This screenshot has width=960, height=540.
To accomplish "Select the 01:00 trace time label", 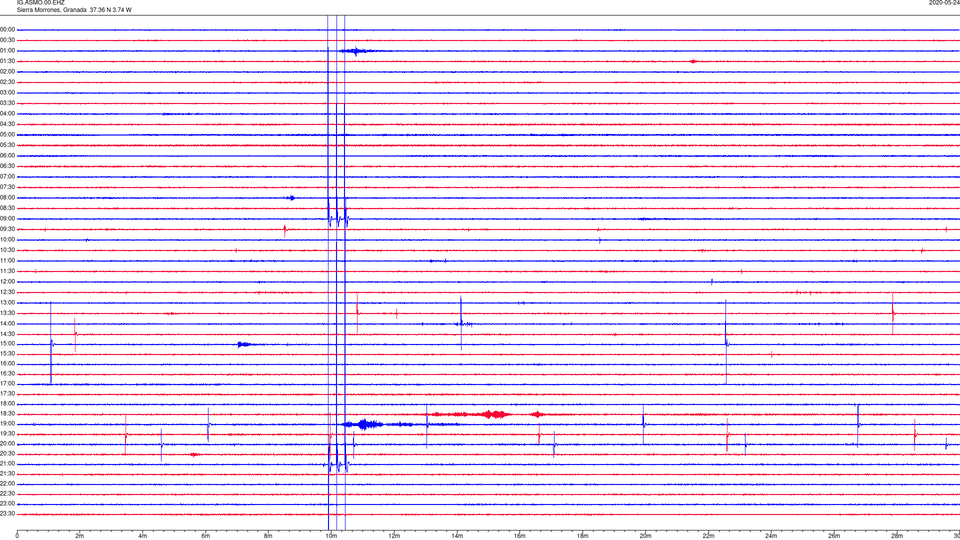I will click(x=7, y=51).
